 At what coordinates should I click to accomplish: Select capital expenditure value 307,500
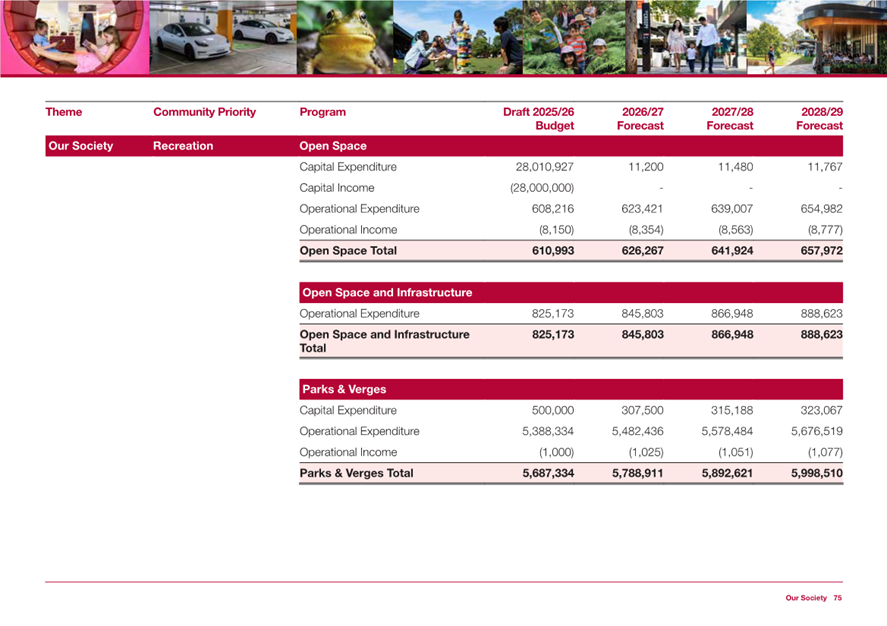tap(643, 410)
